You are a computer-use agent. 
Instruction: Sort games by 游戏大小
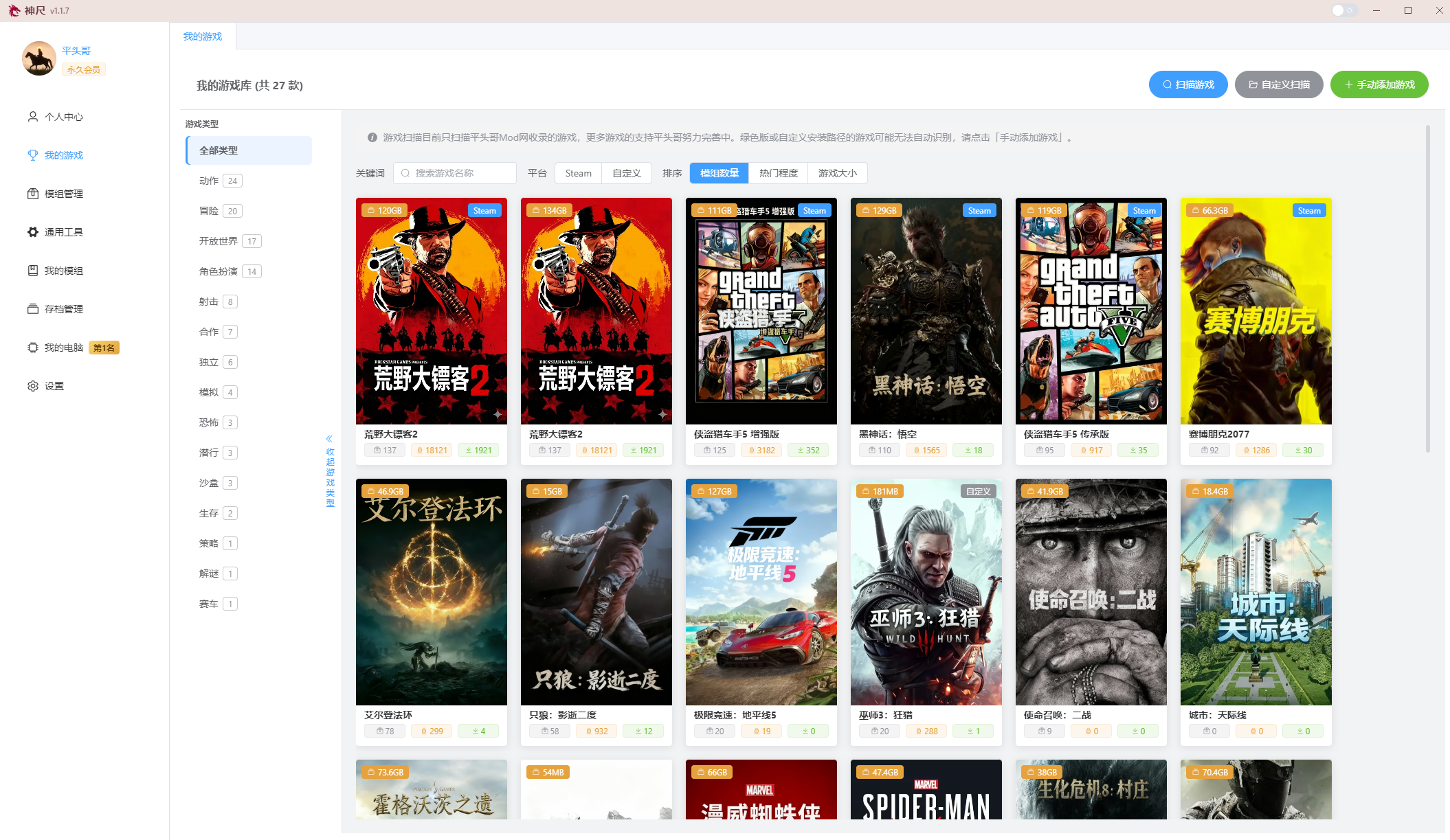pos(837,173)
